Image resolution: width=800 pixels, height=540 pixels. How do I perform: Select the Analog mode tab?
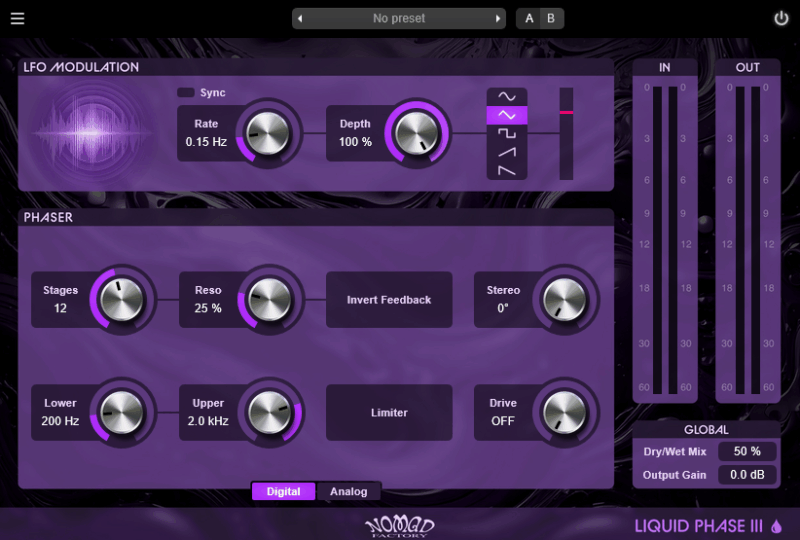(x=348, y=492)
